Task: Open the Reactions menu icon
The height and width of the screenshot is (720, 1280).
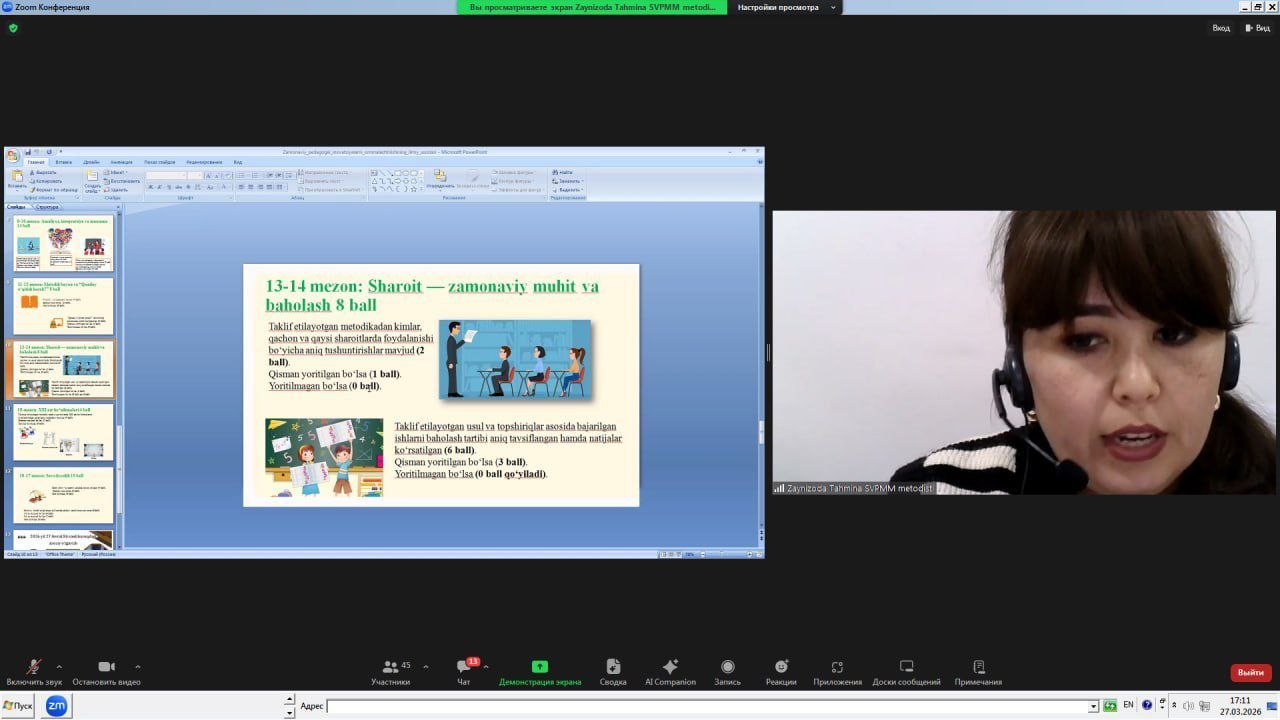Action: [x=781, y=667]
